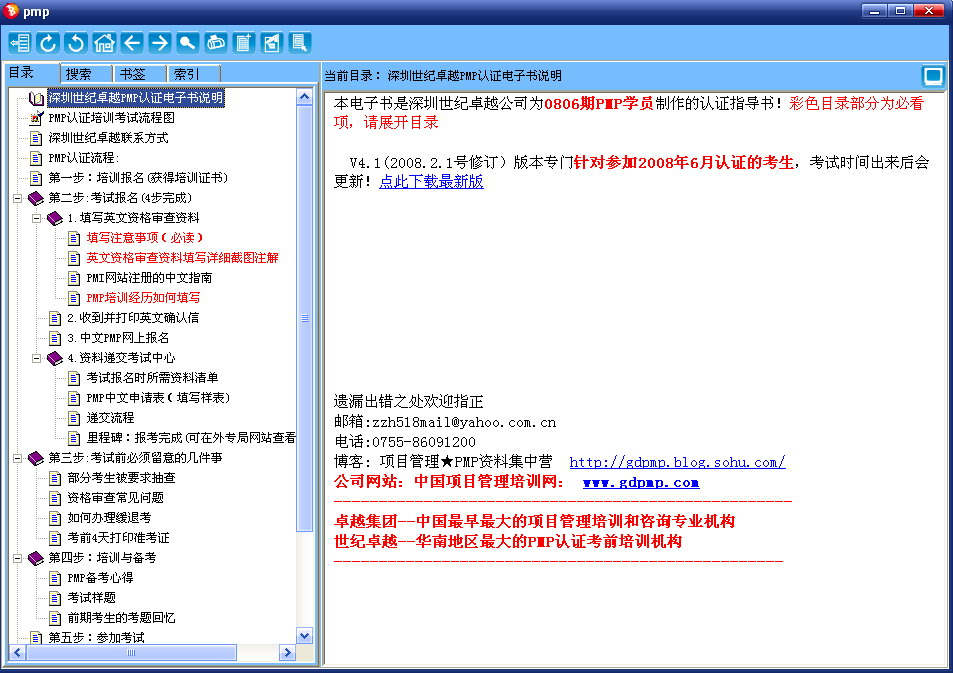
Task: Open the magnifier search tool icon
Action: click(187, 43)
